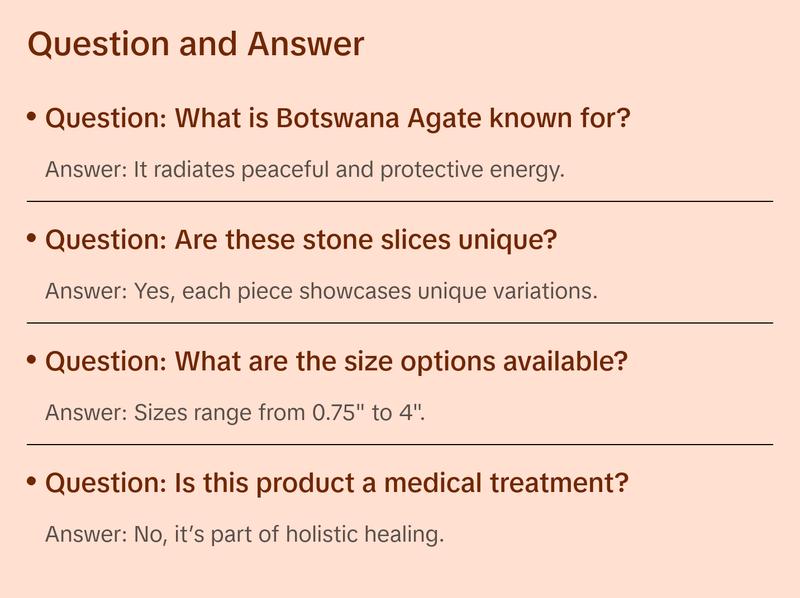Toggle 'What are the size options available?'
800x598 pixels.
336,362
